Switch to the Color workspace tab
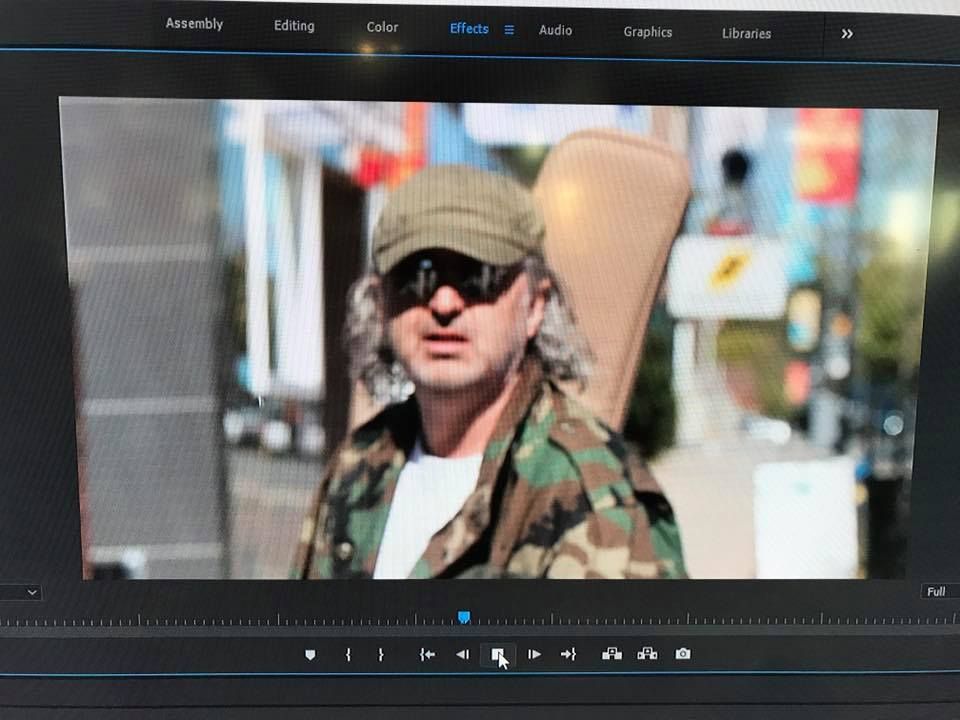This screenshot has width=960, height=720. coord(382,27)
